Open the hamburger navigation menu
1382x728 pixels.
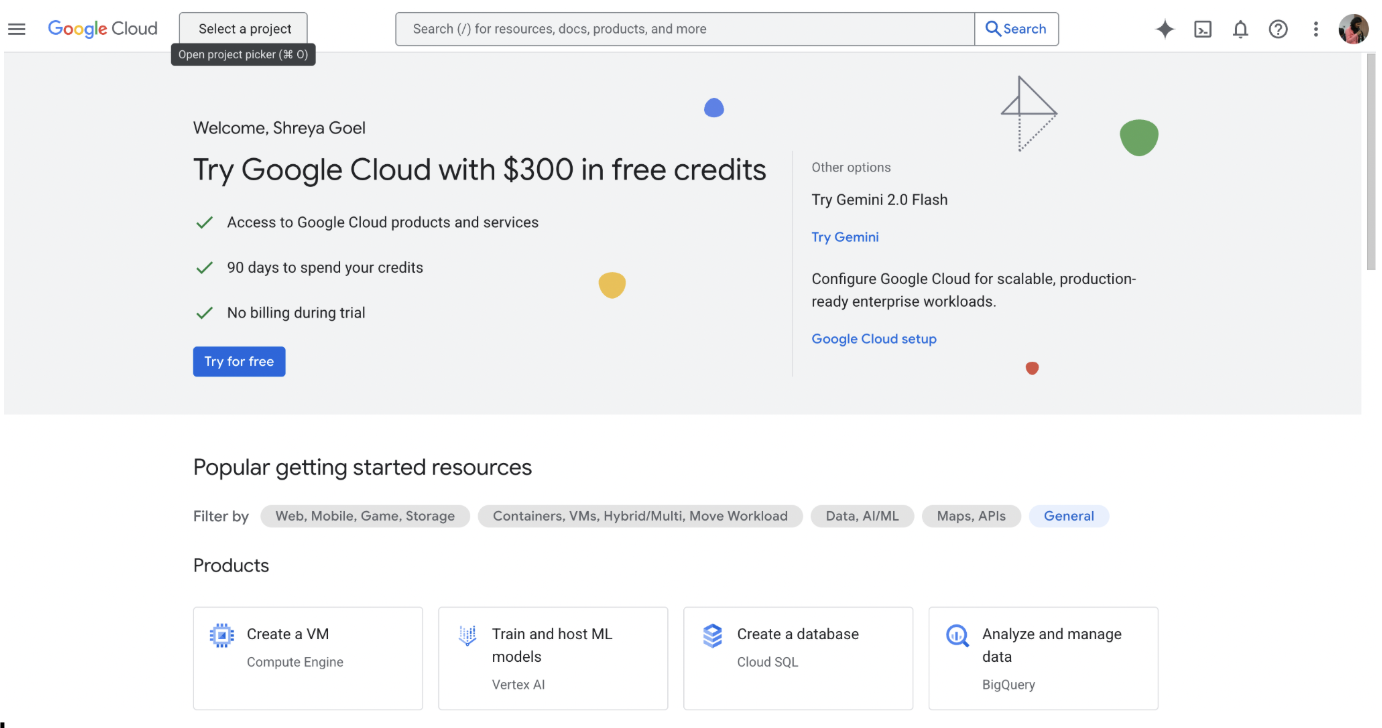point(16,29)
